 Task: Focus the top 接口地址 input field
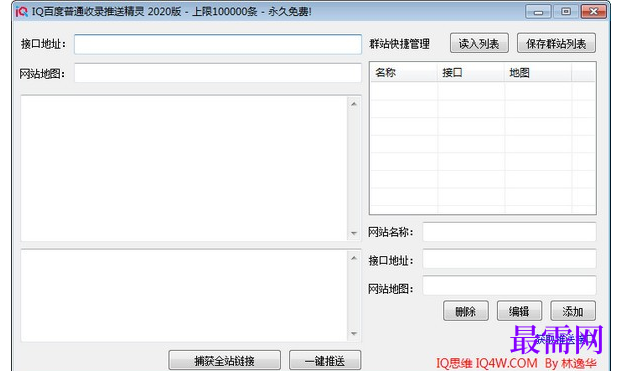218,44
